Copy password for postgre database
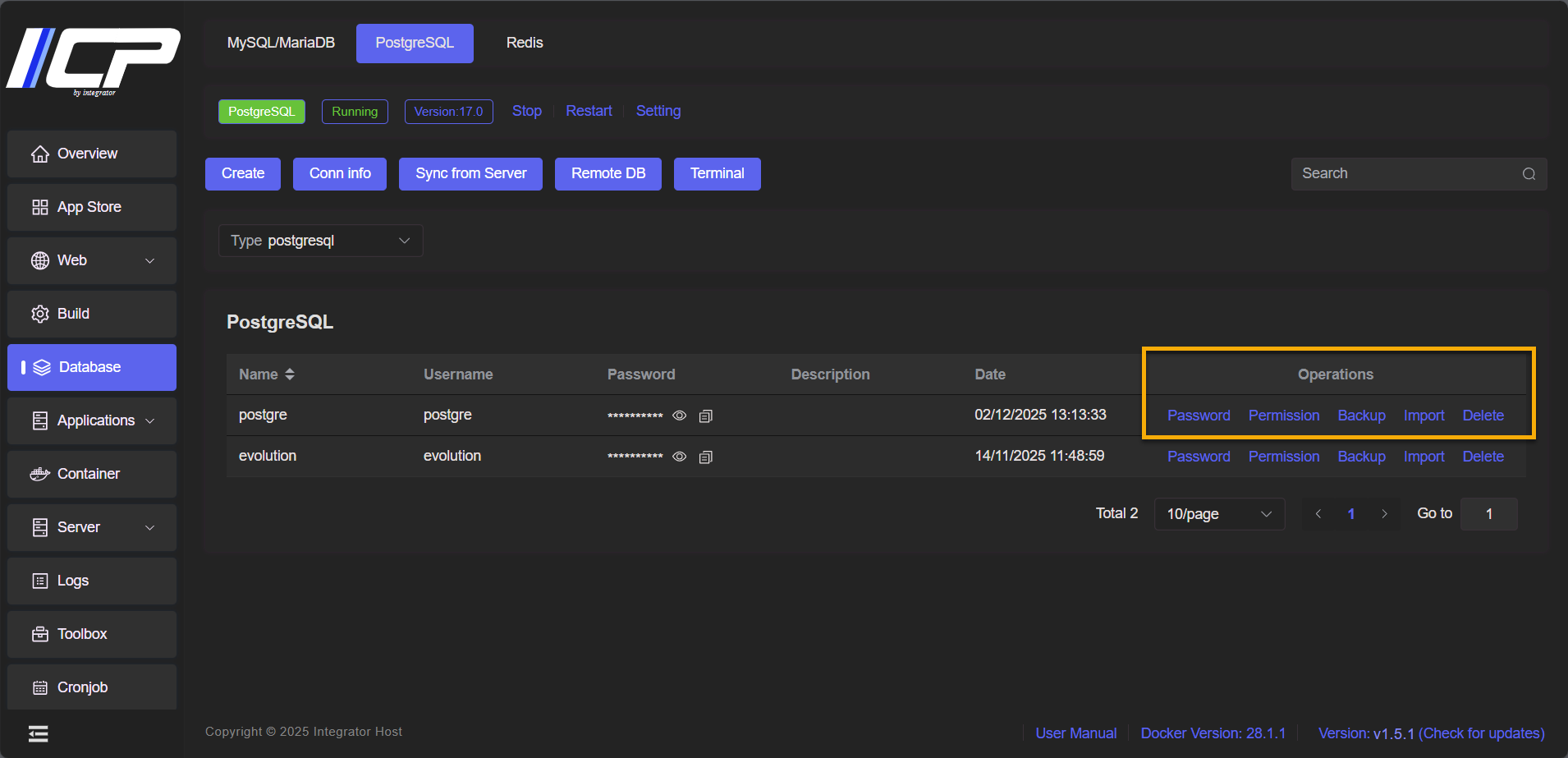Image resolution: width=1568 pixels, height=758 pixels. 705,416
